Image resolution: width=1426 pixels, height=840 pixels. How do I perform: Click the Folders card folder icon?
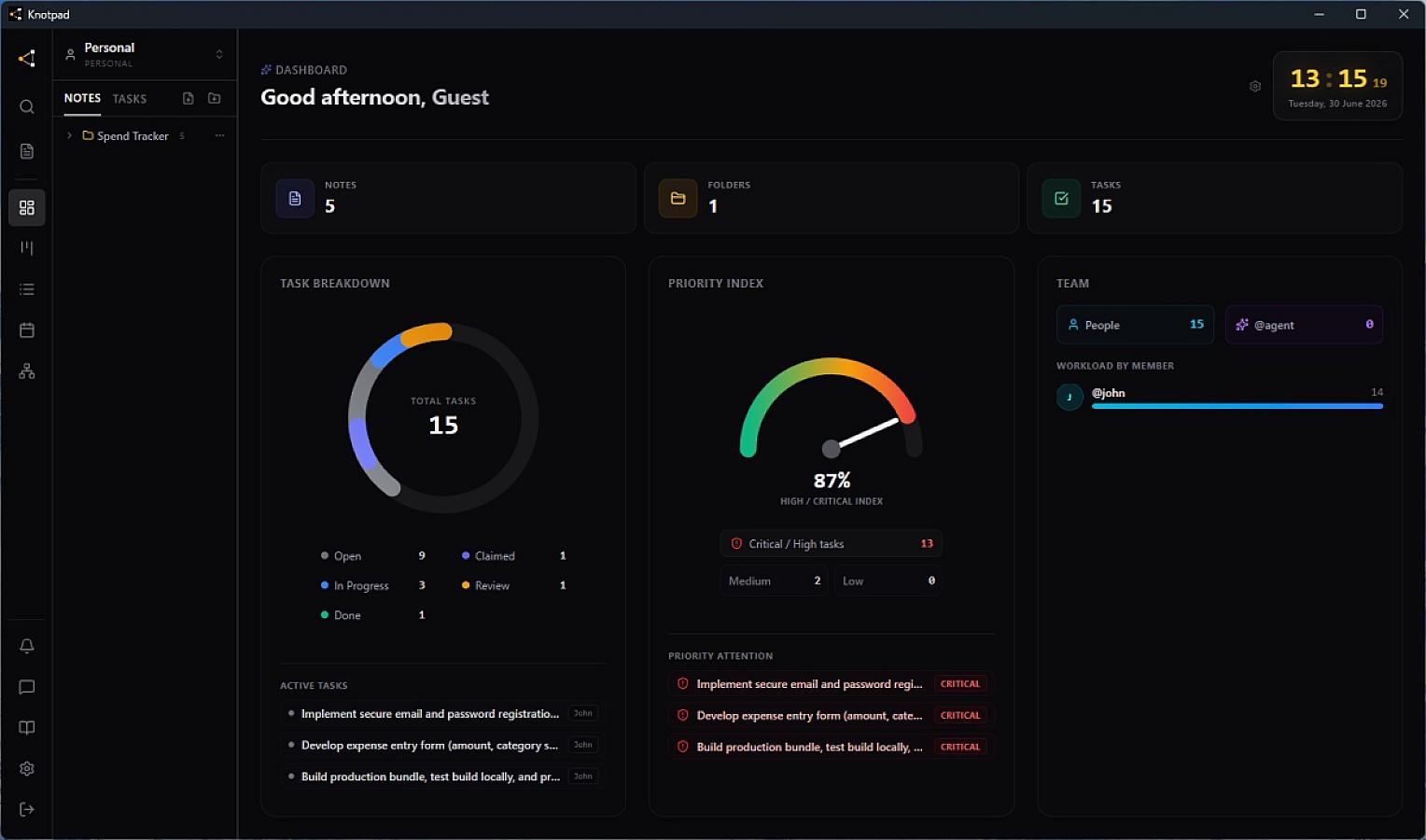coord(678,198)
